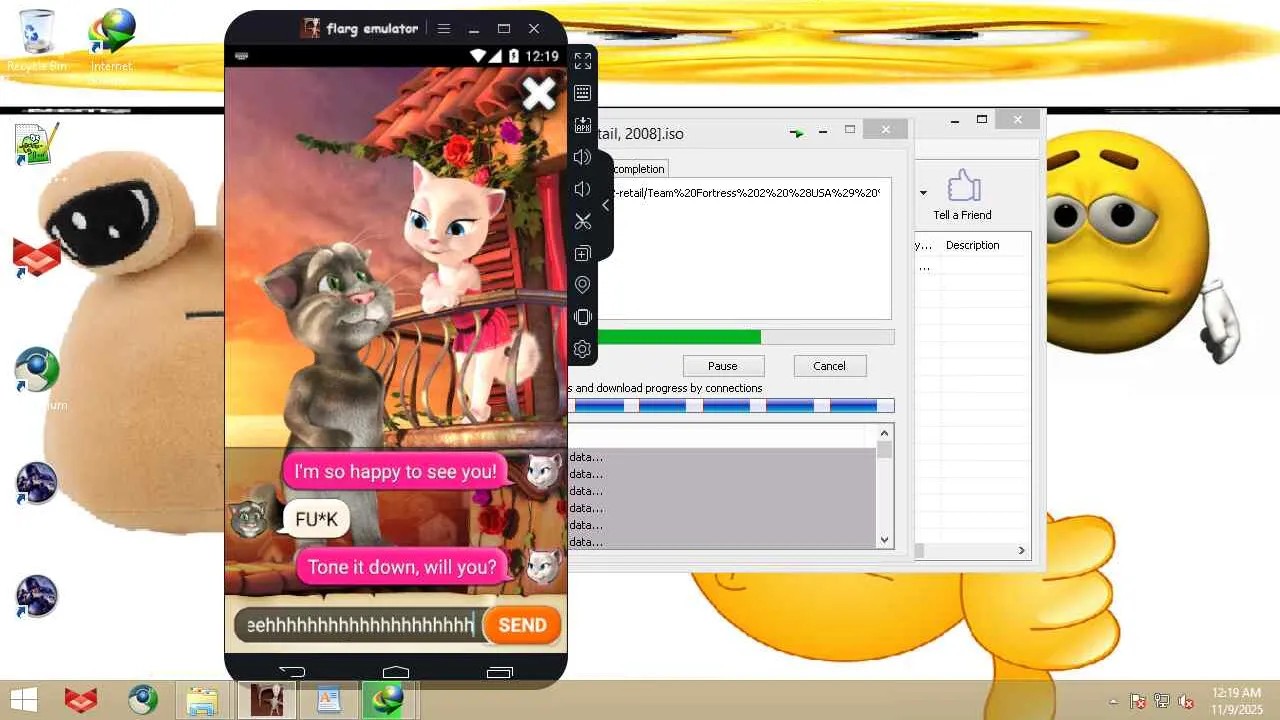Image resolution: width=1280 pixels, height=720 pixels.
Task: Take a screenshot with the scissors icon
Action: (x=583, y=221)
